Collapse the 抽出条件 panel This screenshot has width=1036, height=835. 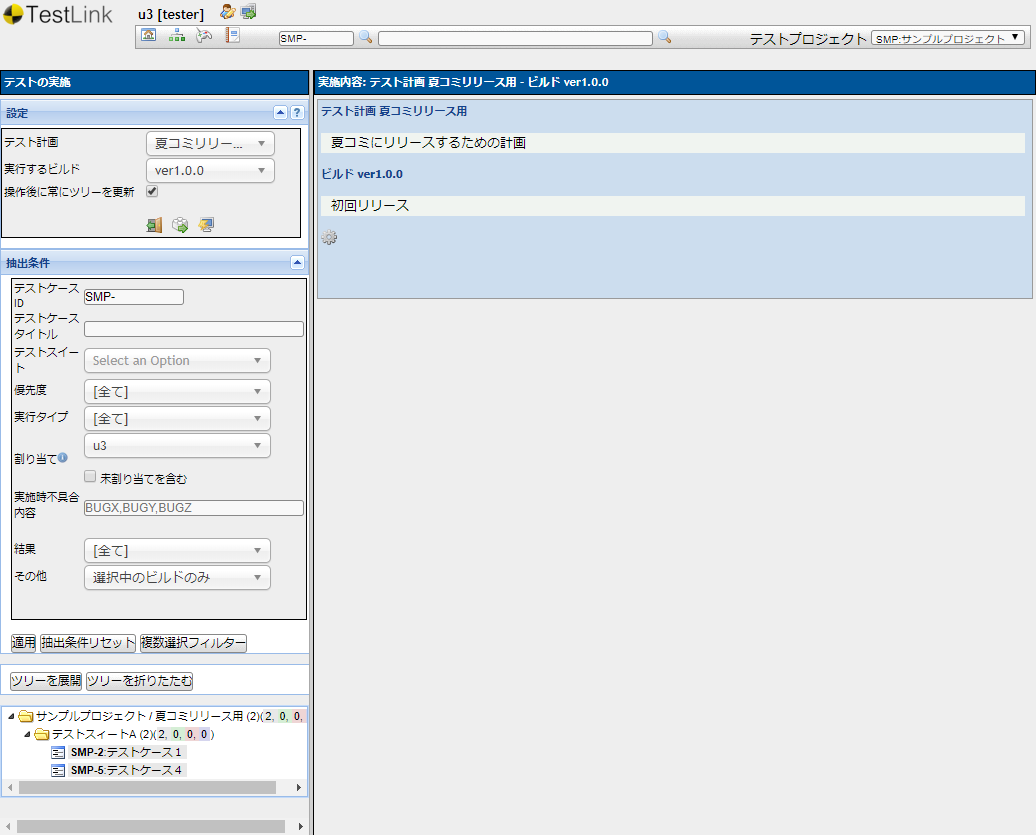296,262
